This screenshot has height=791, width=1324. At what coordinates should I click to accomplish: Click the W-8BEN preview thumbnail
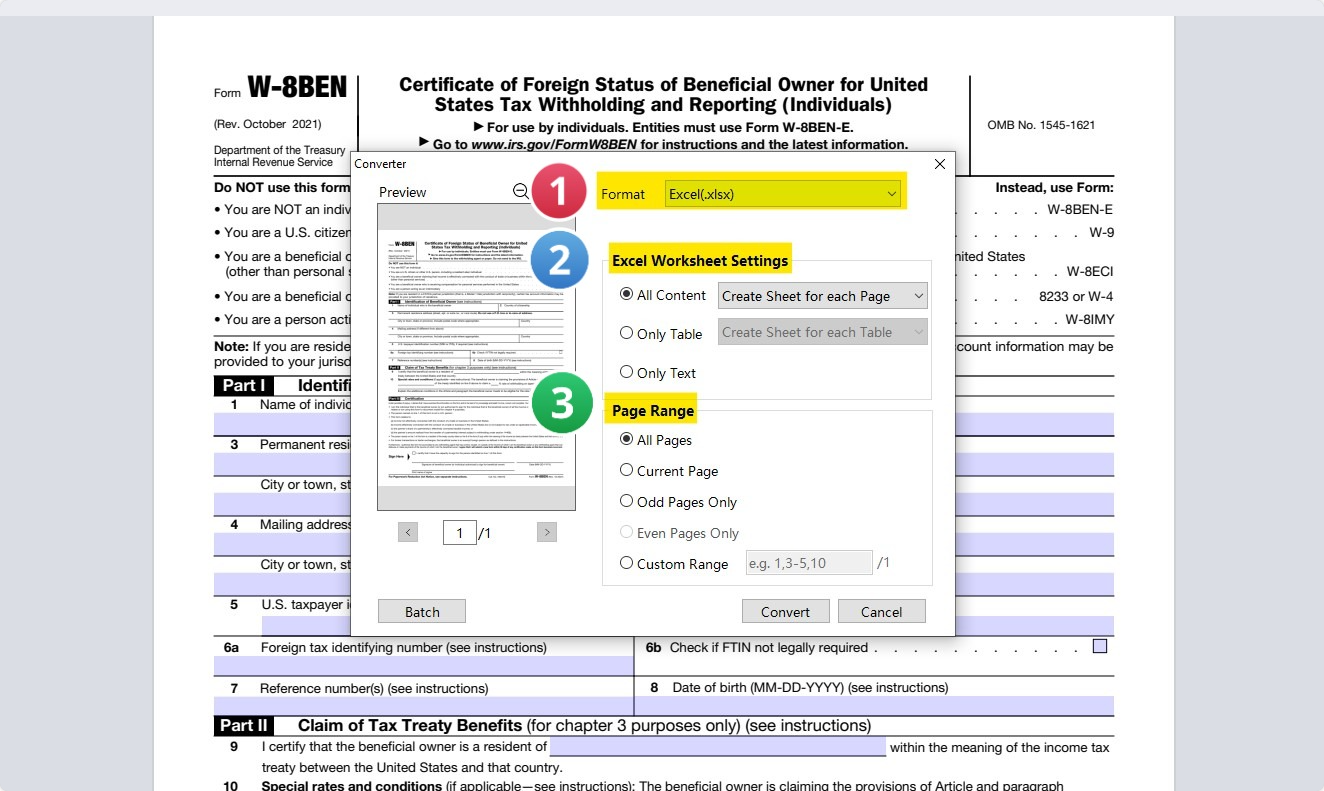pos(476,357)
